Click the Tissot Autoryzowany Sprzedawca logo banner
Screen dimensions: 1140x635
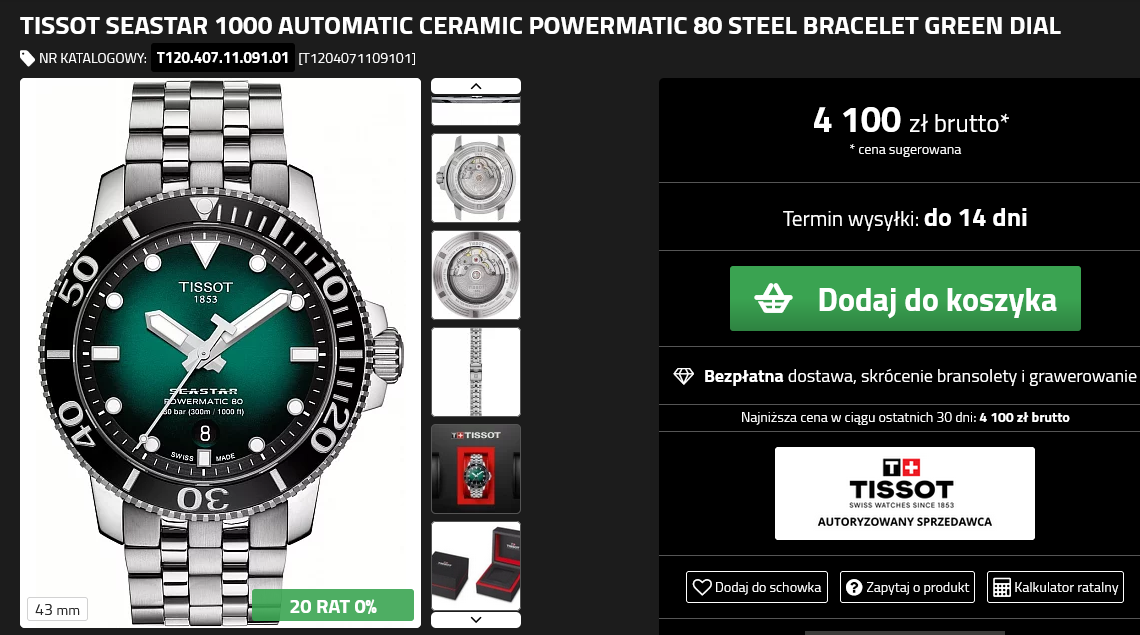click(904, 493)
